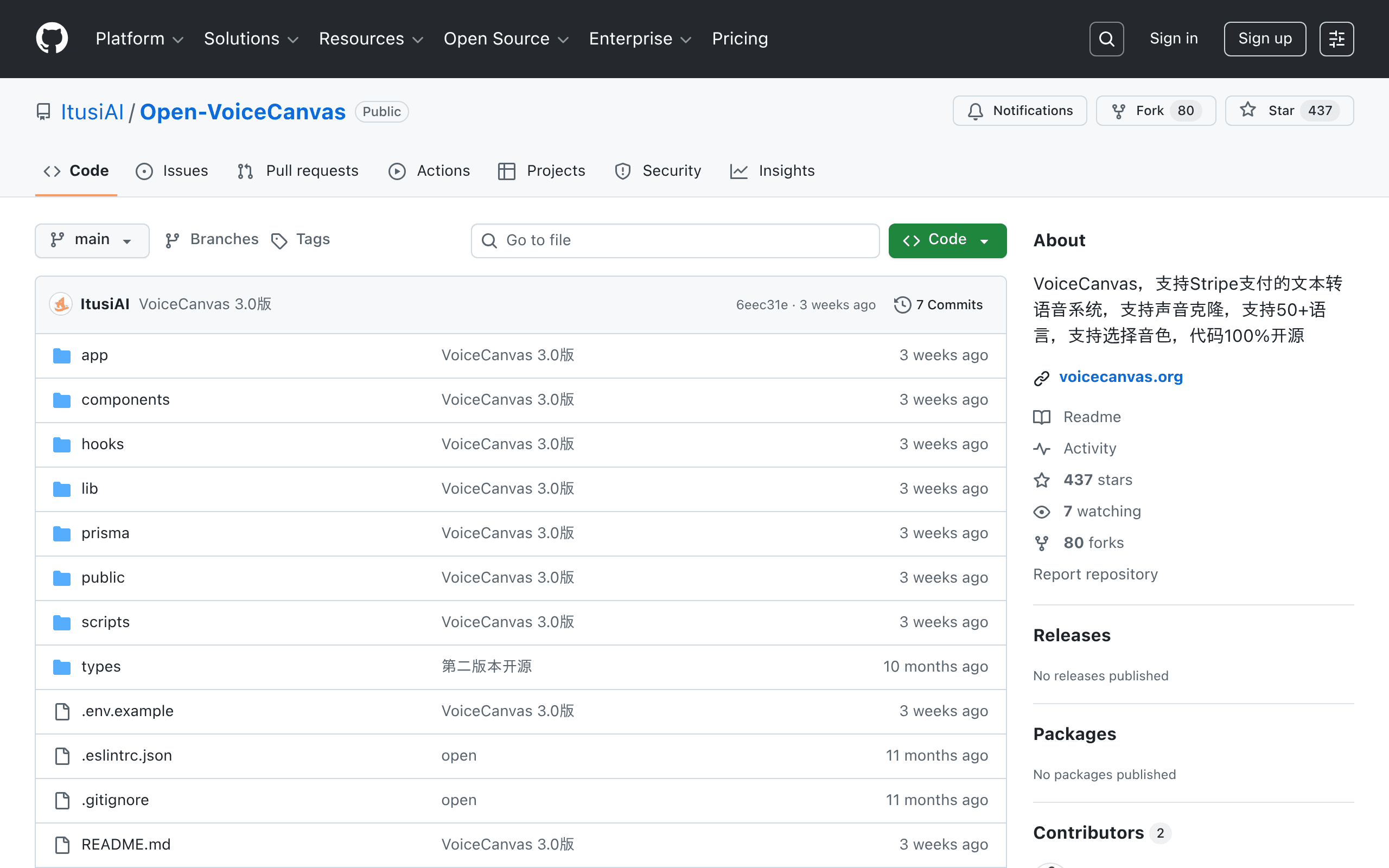The width and height of the screenshot is (1389, 868).
Task: Focus the Go to file search field
Action: [675, 240]
